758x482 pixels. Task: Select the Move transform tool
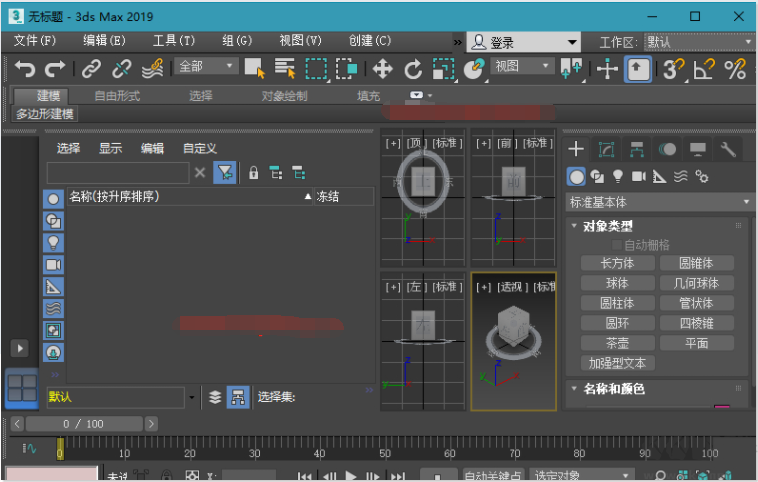pos(382,68)
